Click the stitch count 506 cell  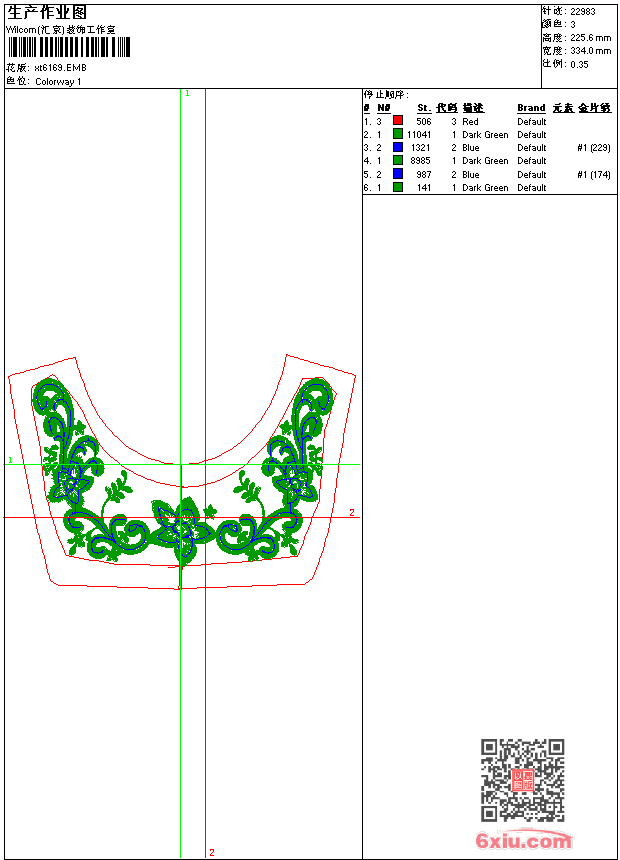click(424, 122)
